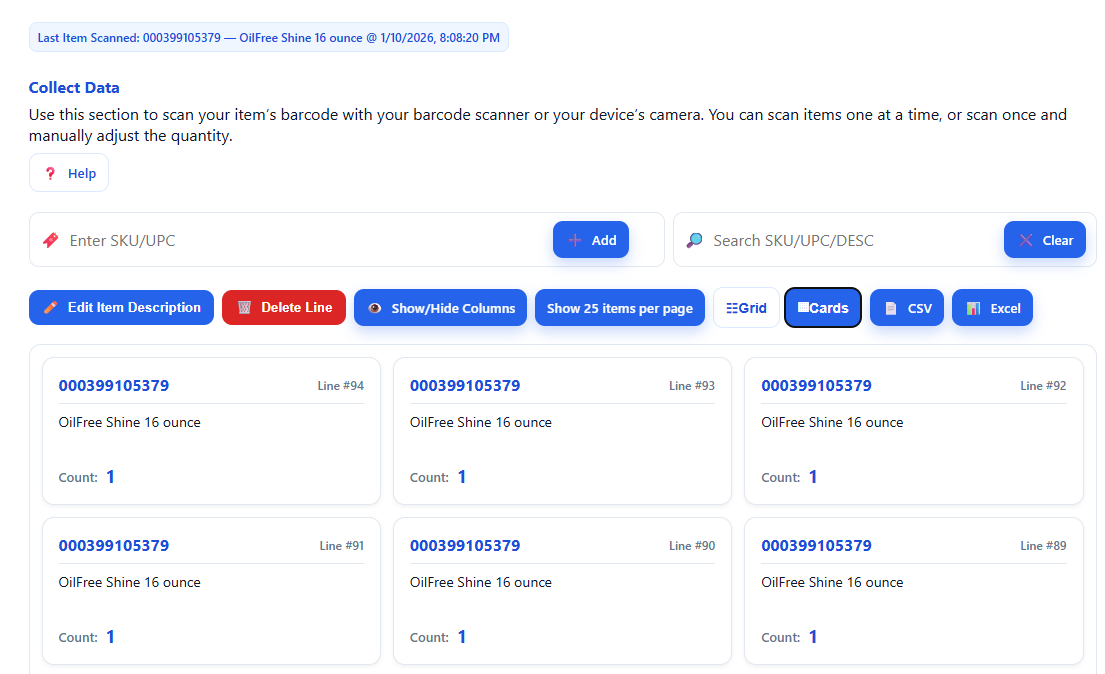
Task: Switch to Grid view
Action: (746, 307)
